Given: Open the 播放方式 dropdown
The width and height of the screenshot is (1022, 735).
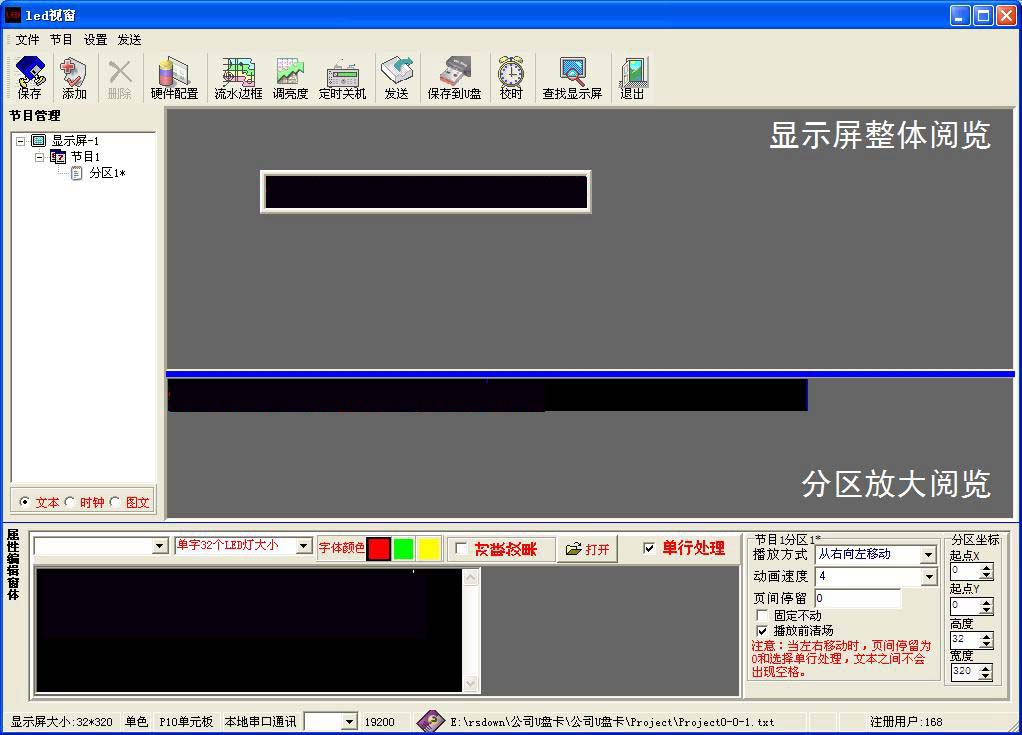Looking at the screenshot, I should pyautogui.click(x=929, y=555).
